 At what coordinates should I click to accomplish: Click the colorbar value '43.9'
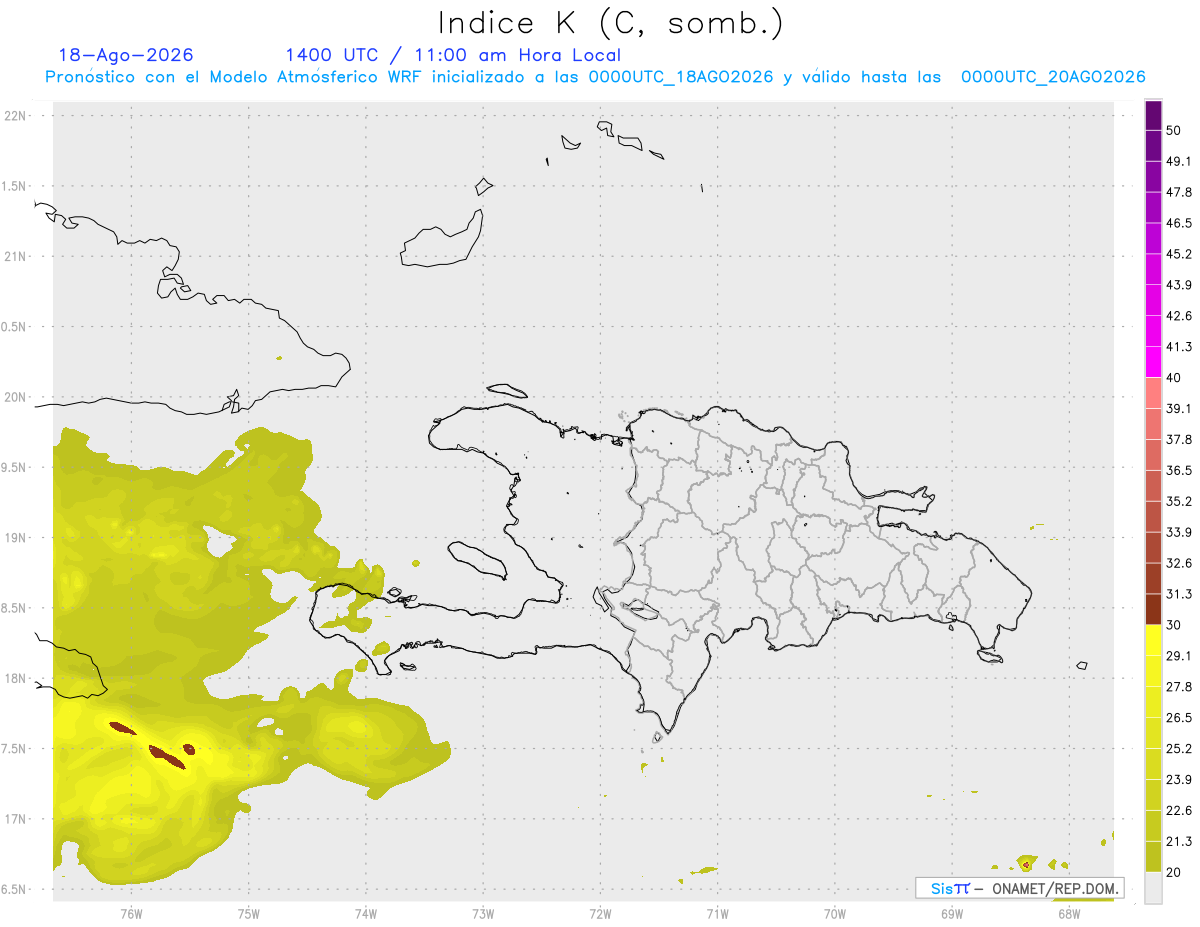1179,285
